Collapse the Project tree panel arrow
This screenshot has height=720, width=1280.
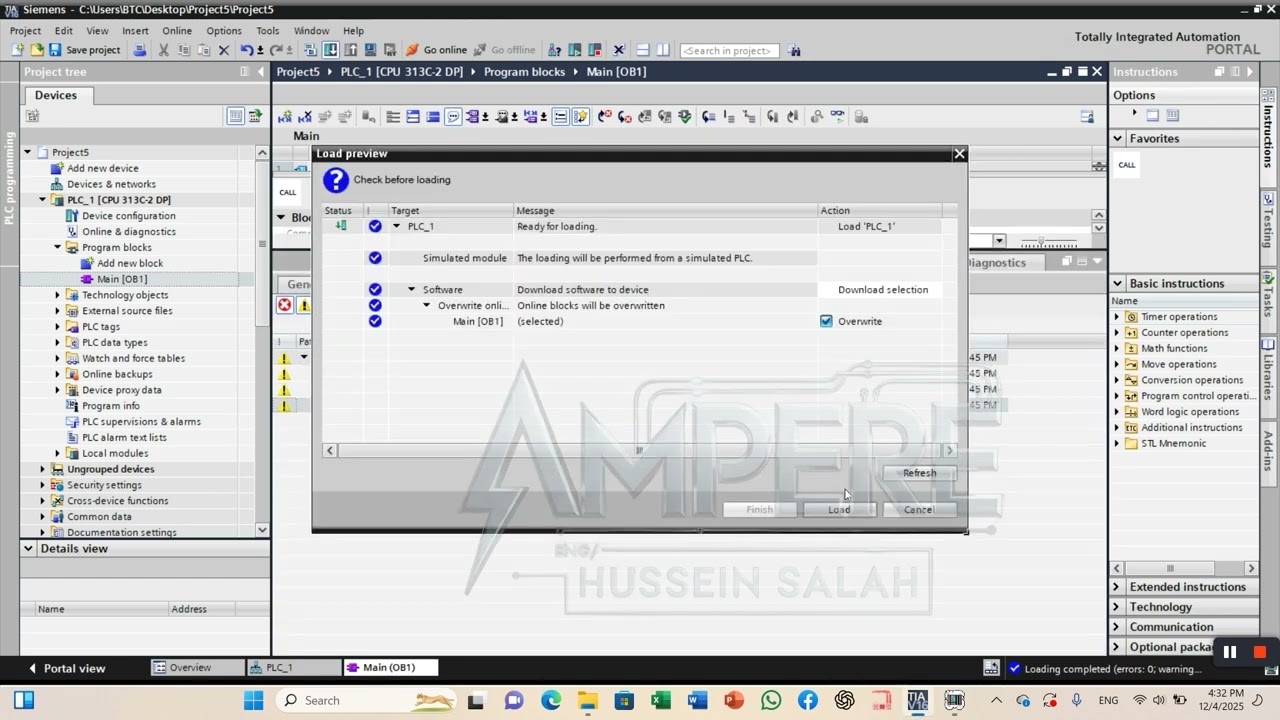coord(261,72)
